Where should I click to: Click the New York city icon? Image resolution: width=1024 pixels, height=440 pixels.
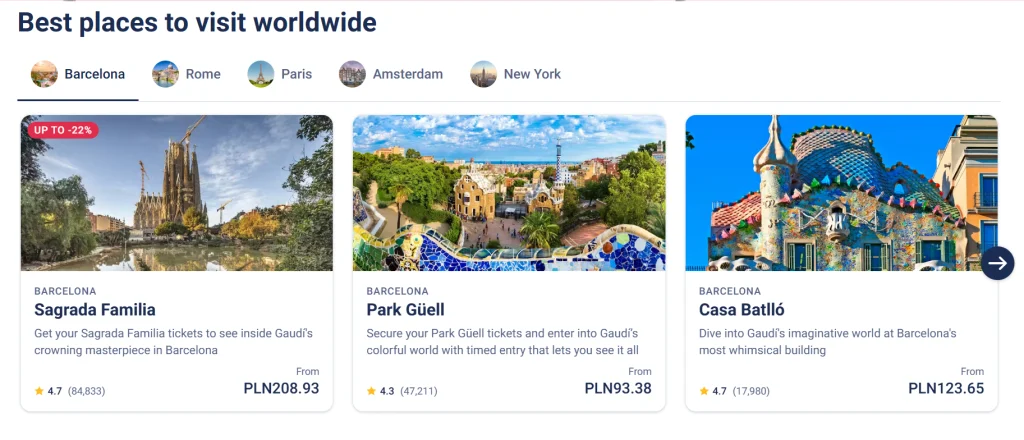pos(483,74)
